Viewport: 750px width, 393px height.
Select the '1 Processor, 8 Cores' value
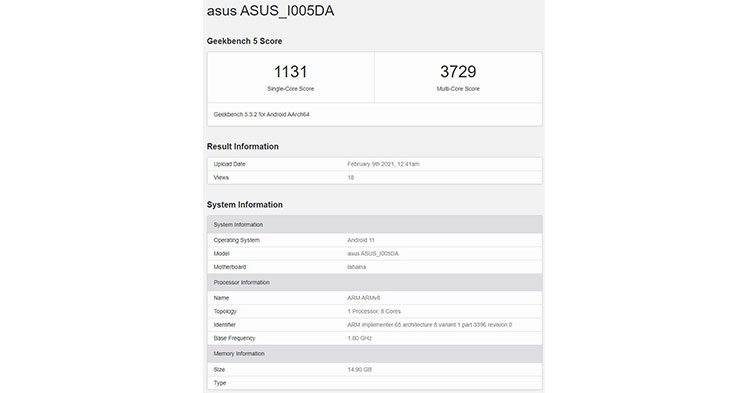[374, 311]
